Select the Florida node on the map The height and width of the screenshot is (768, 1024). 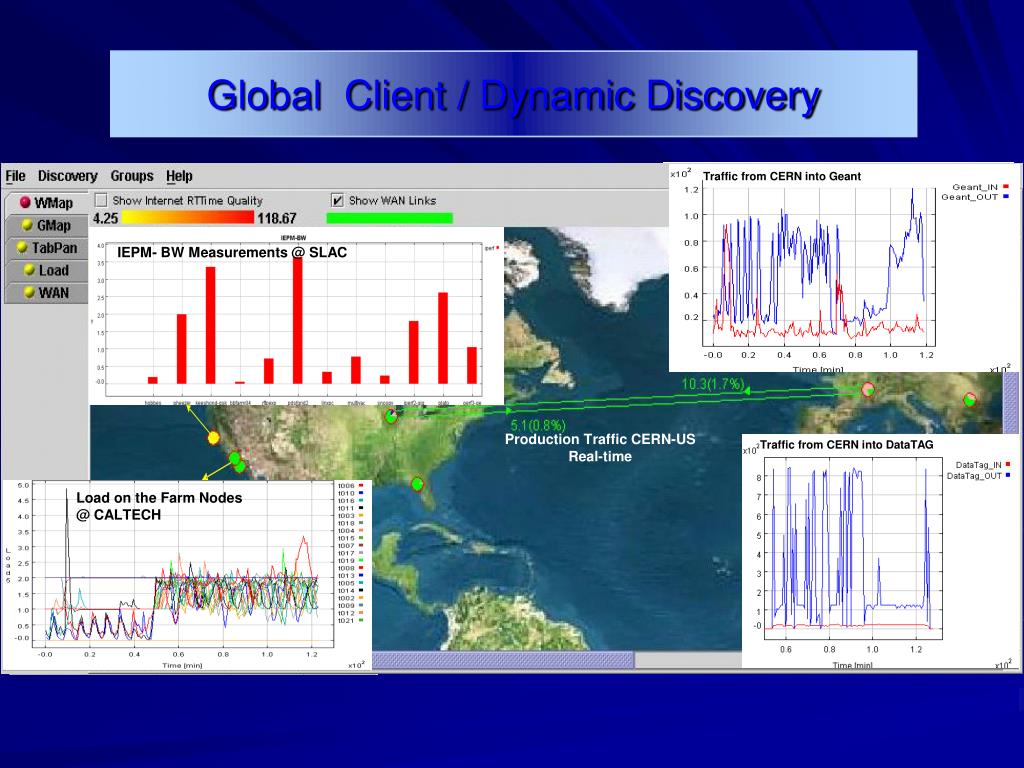click(x=417, y=485)
